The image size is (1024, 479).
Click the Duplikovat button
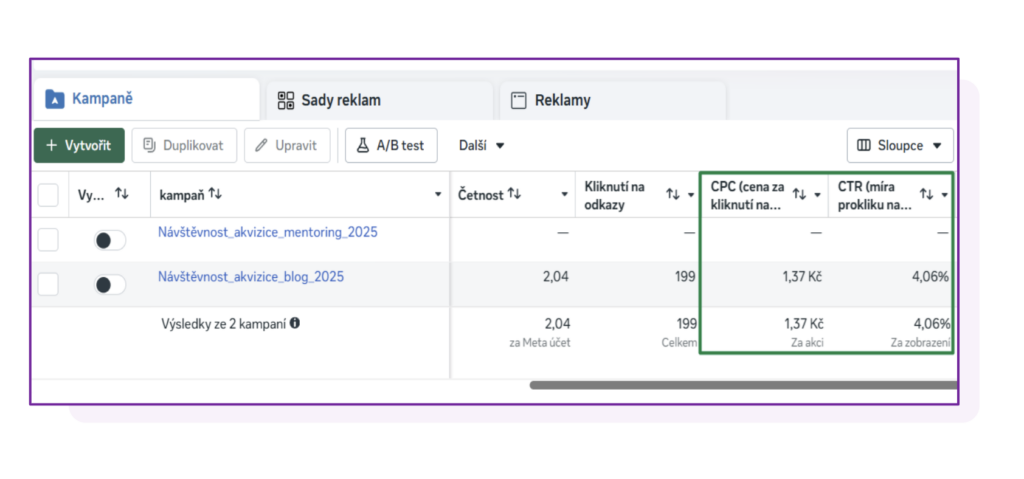(x=184, y=145)
